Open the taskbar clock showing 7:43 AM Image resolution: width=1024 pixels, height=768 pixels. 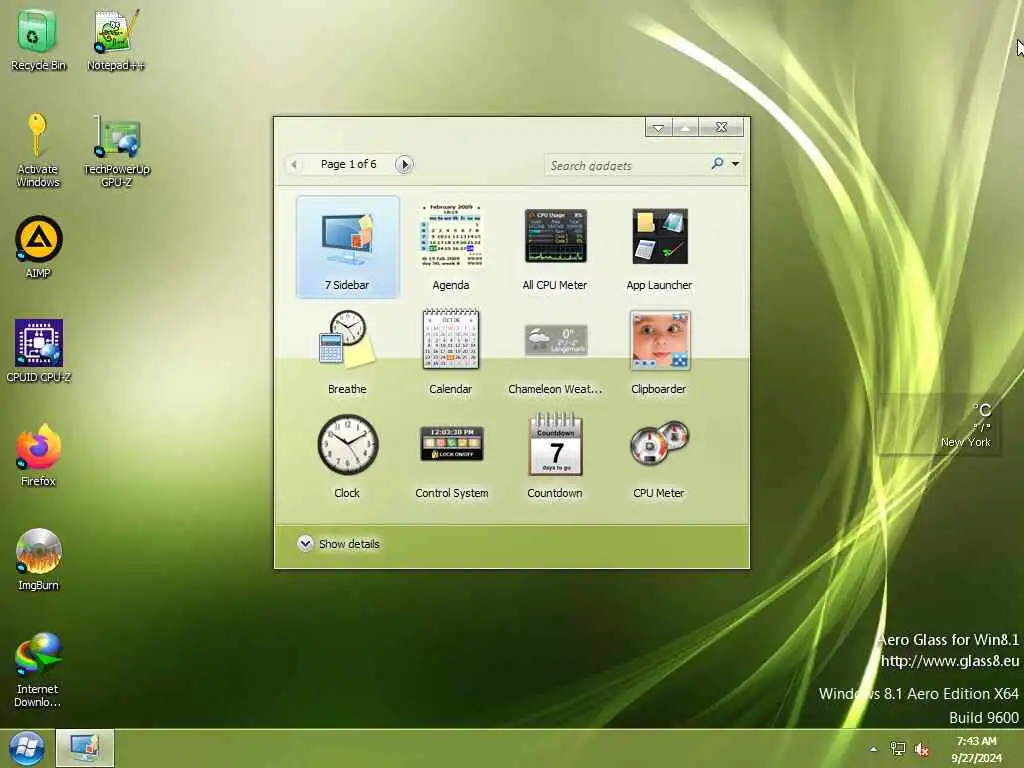click(976, 749)
